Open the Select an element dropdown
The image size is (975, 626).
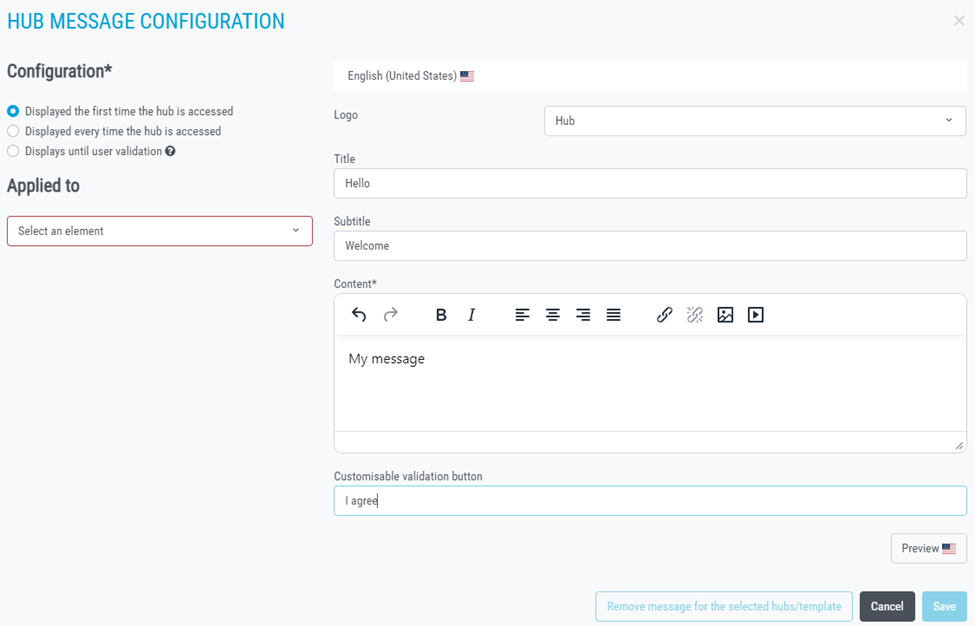pos(160,231)
